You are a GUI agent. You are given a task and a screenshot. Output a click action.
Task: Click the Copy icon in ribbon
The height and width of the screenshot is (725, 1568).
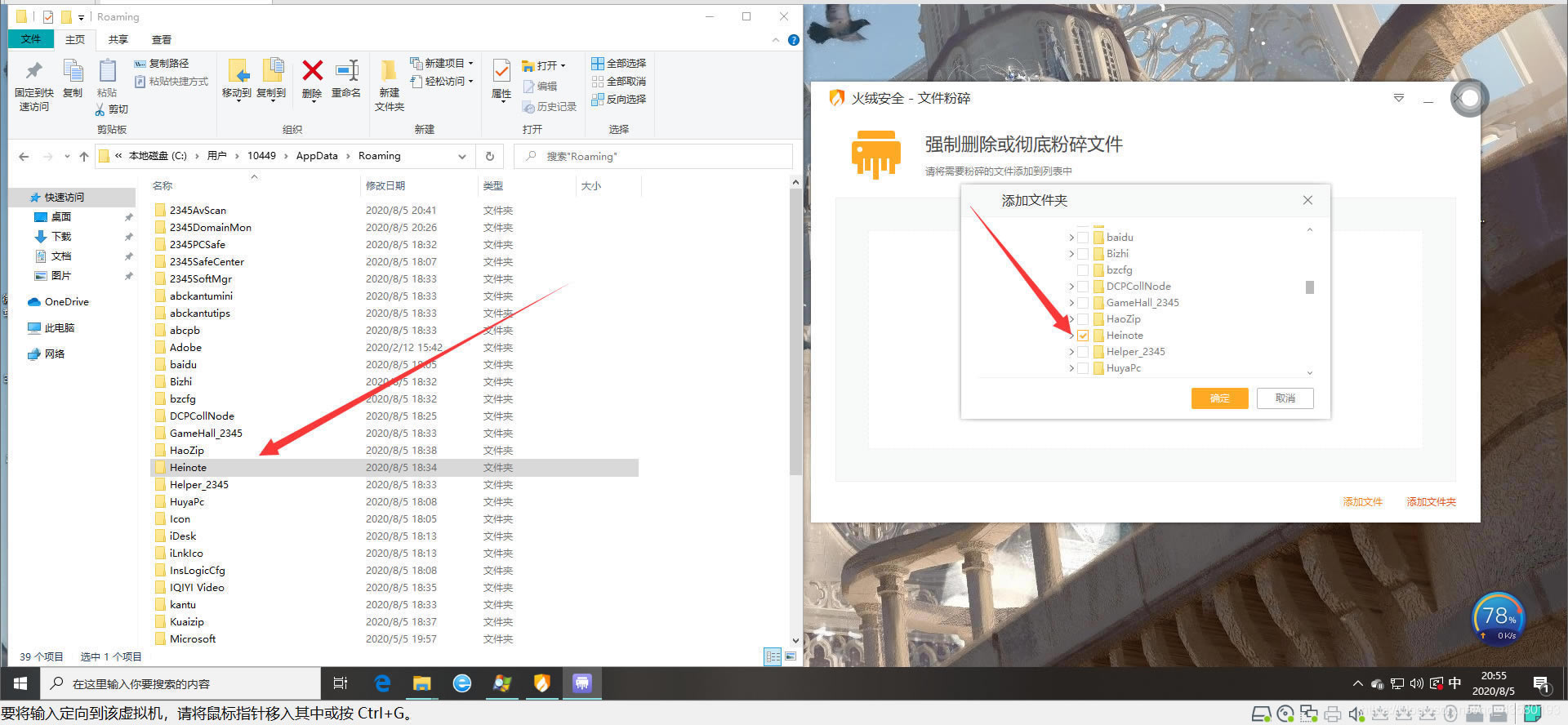(x=73, y=71)
